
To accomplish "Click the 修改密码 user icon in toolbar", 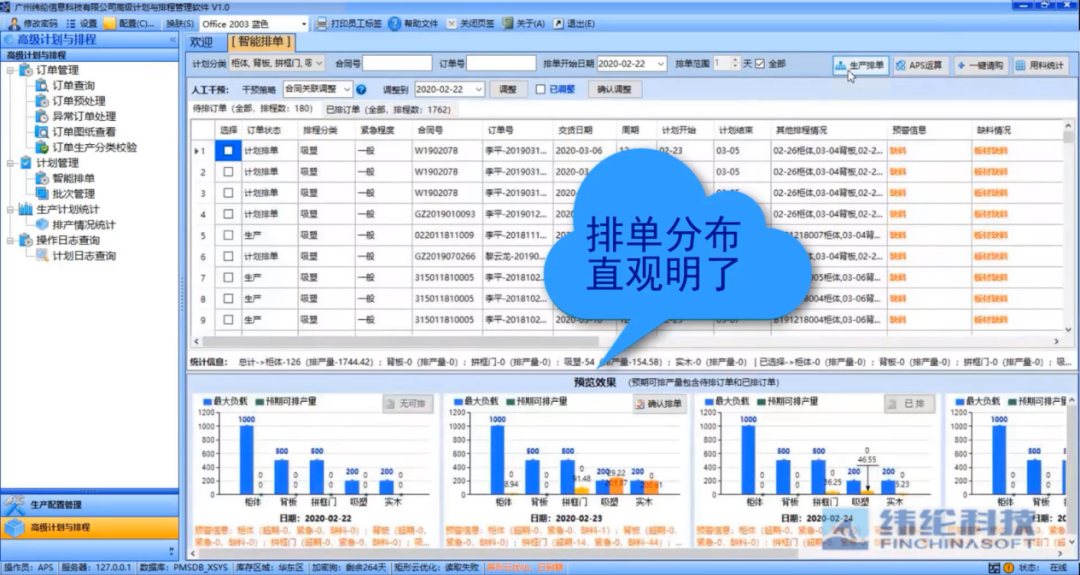I will (14, 23).
